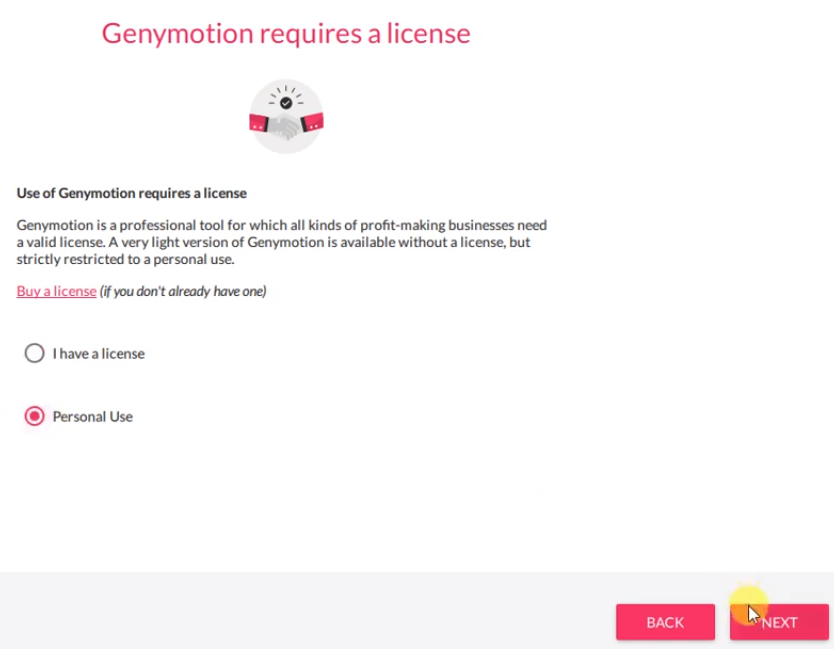834x649 pixels.
Task: Click the license description paragraph text
Action: (x=281, y=242)
